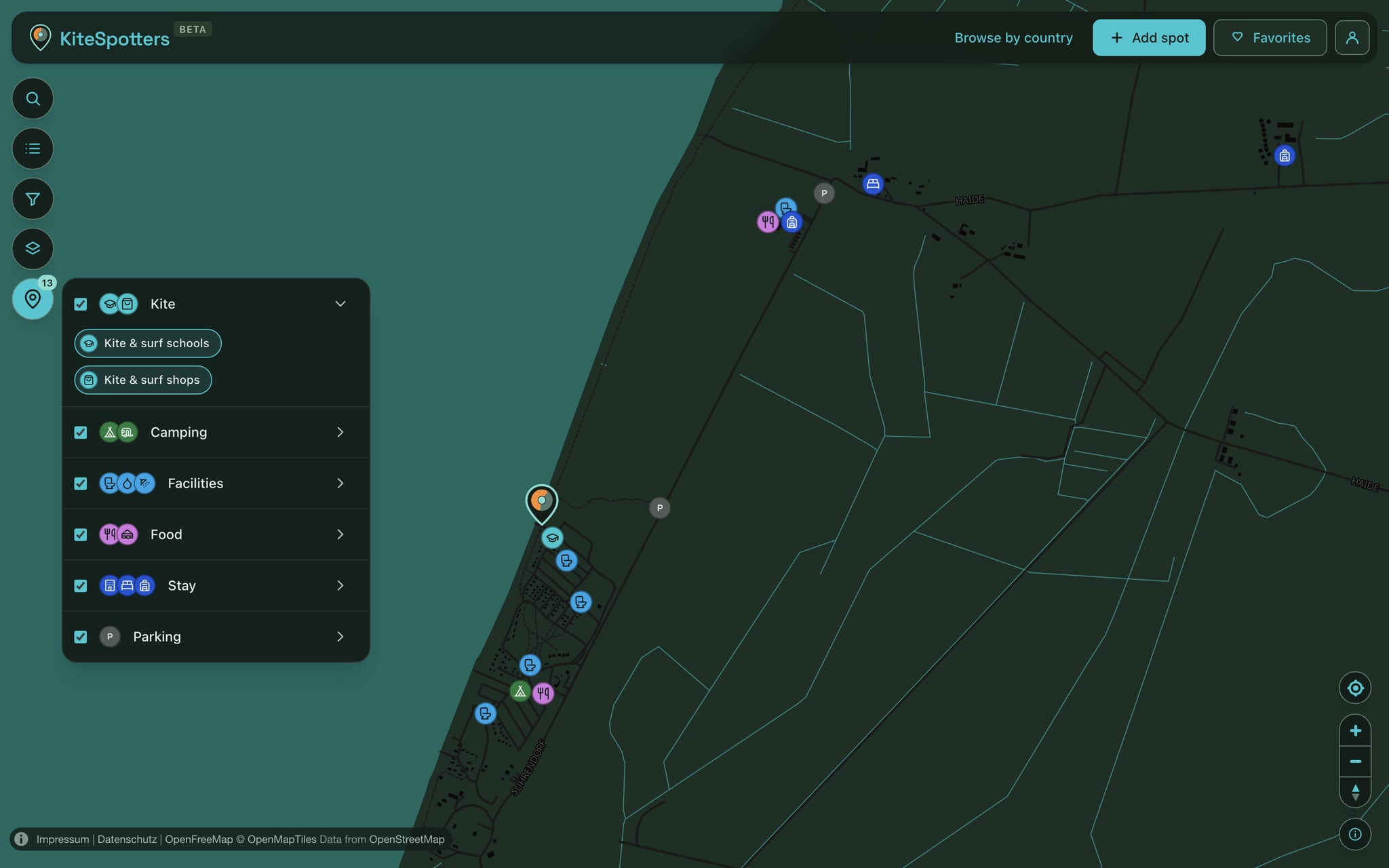Select the orange kite spot pin marker
Viewport: 1389px width, 868px height.
coord(542,502)
